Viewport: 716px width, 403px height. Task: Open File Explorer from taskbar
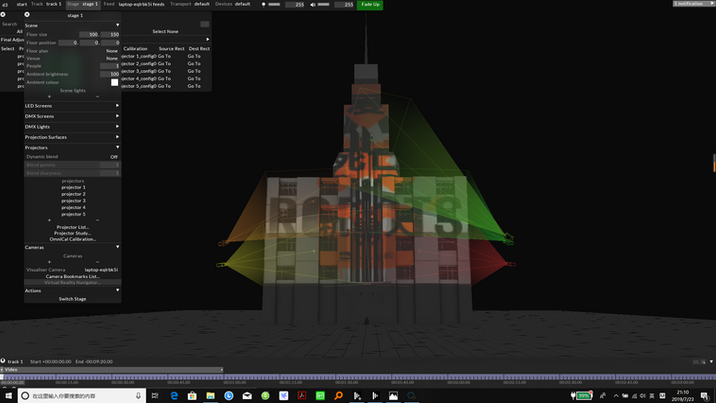(x=211, y=396)
